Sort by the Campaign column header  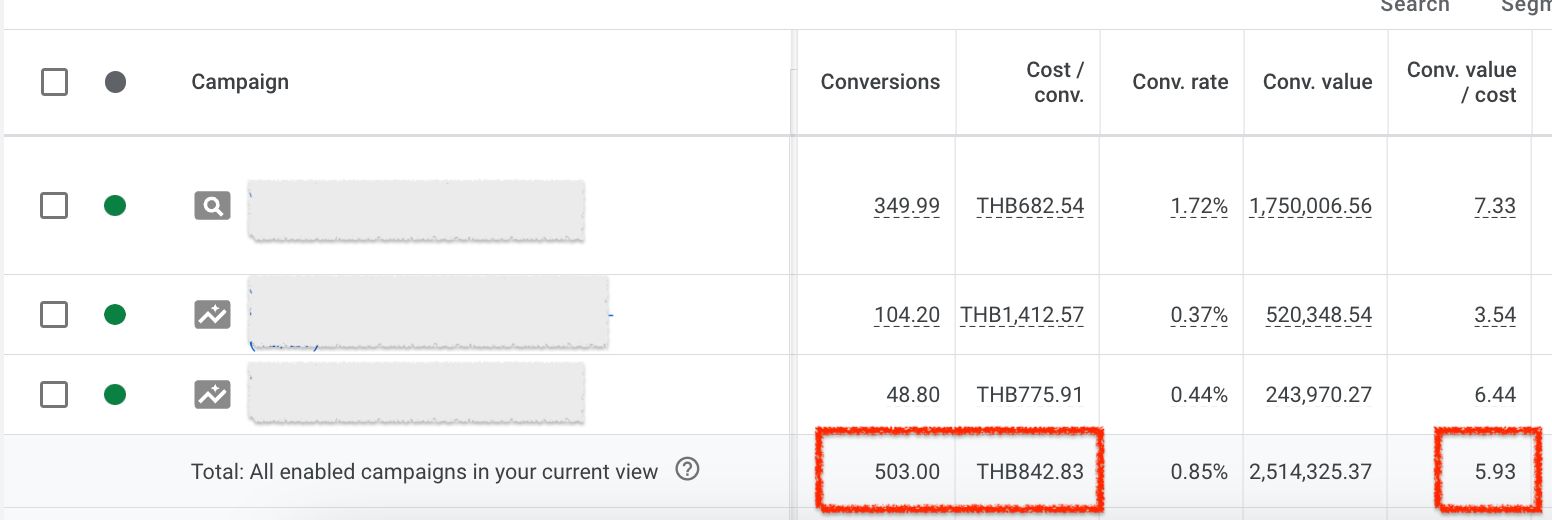[240, 82]
